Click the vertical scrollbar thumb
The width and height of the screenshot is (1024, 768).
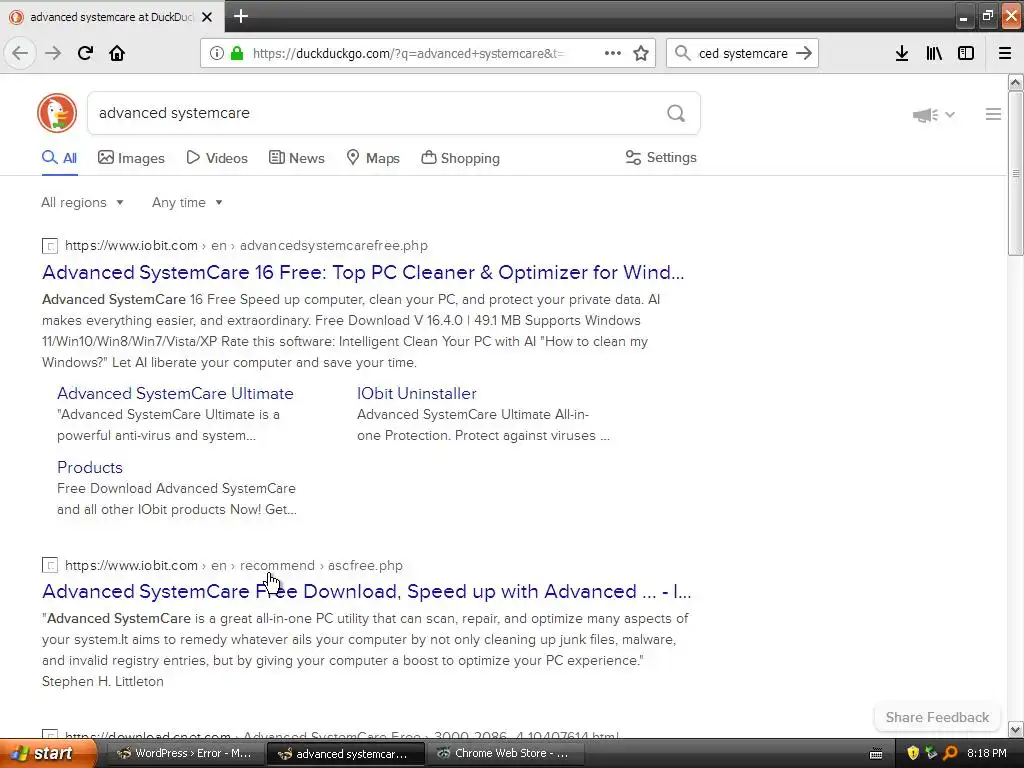(1016, 173)
